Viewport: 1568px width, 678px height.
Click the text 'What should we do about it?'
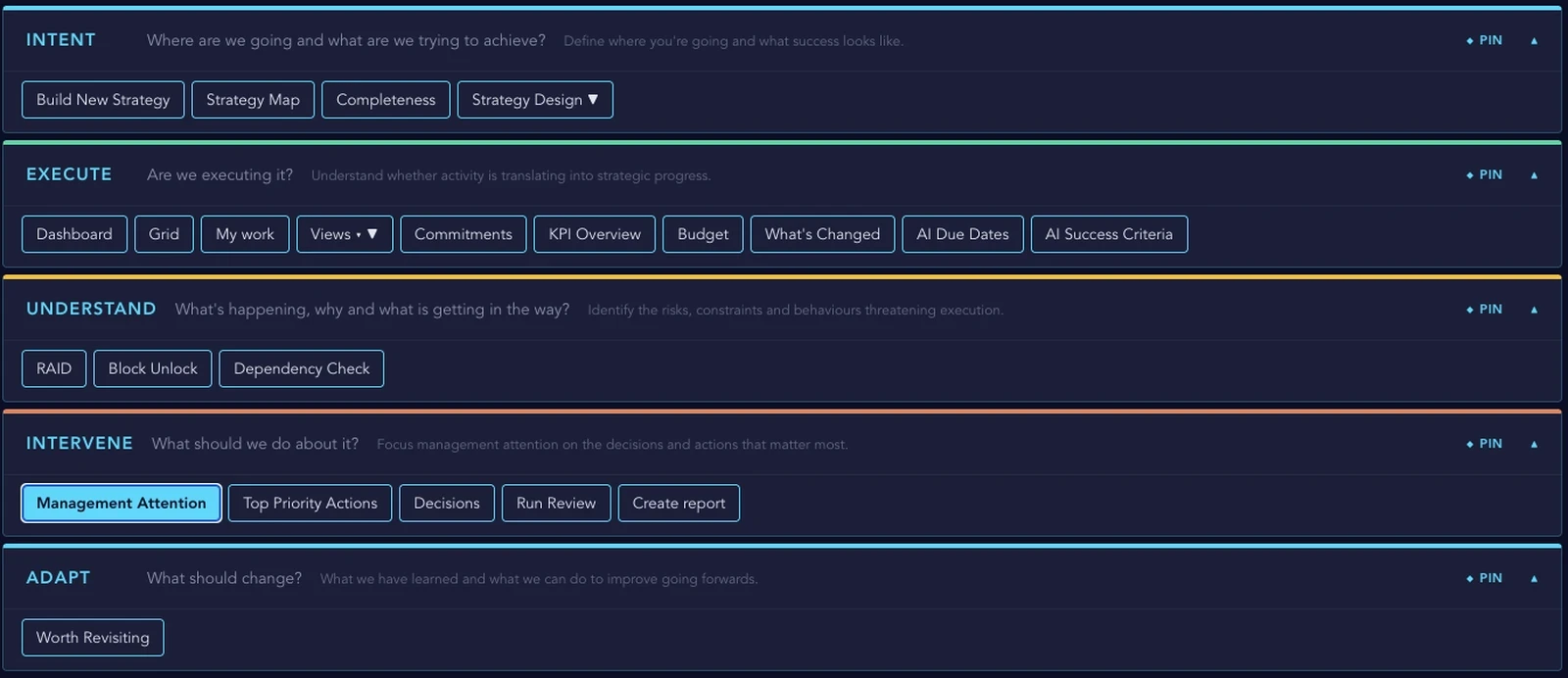pyautogui.click(x=255, y=444)
